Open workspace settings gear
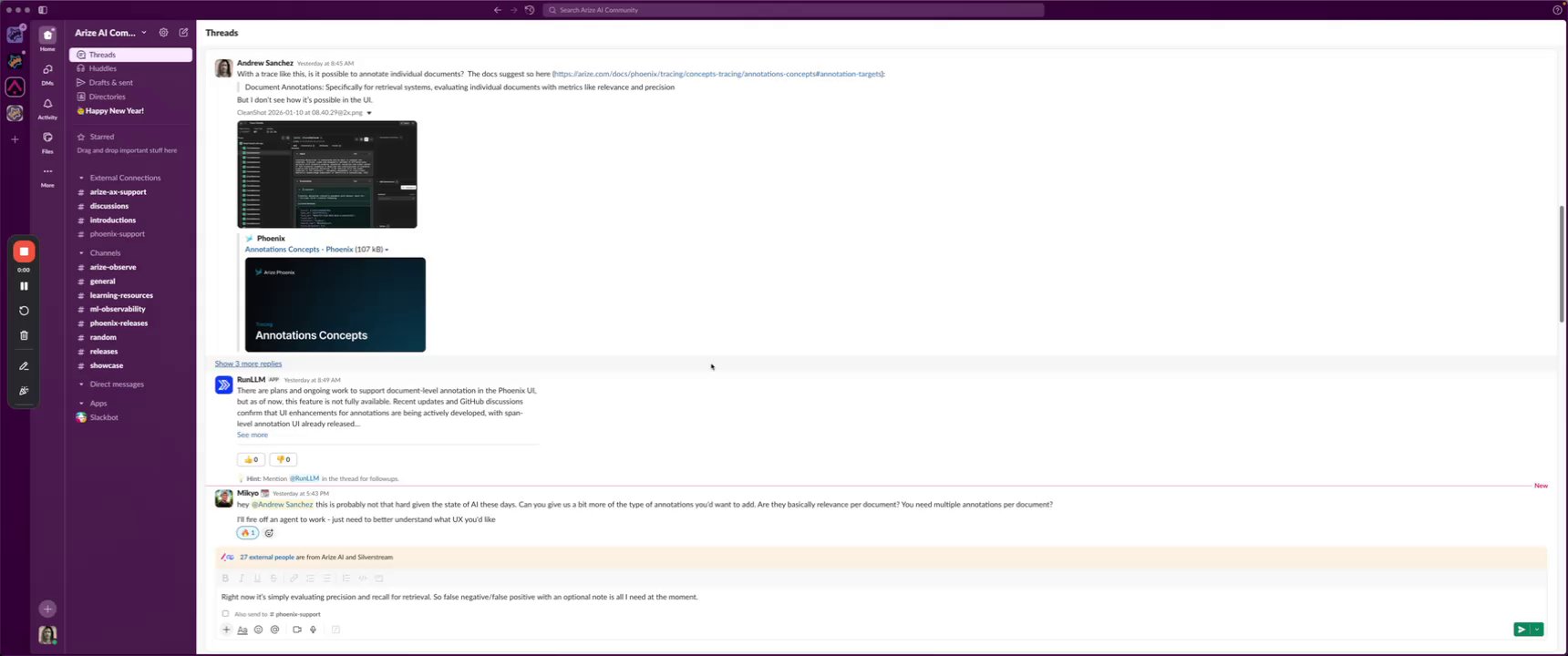 coord(163,33)
